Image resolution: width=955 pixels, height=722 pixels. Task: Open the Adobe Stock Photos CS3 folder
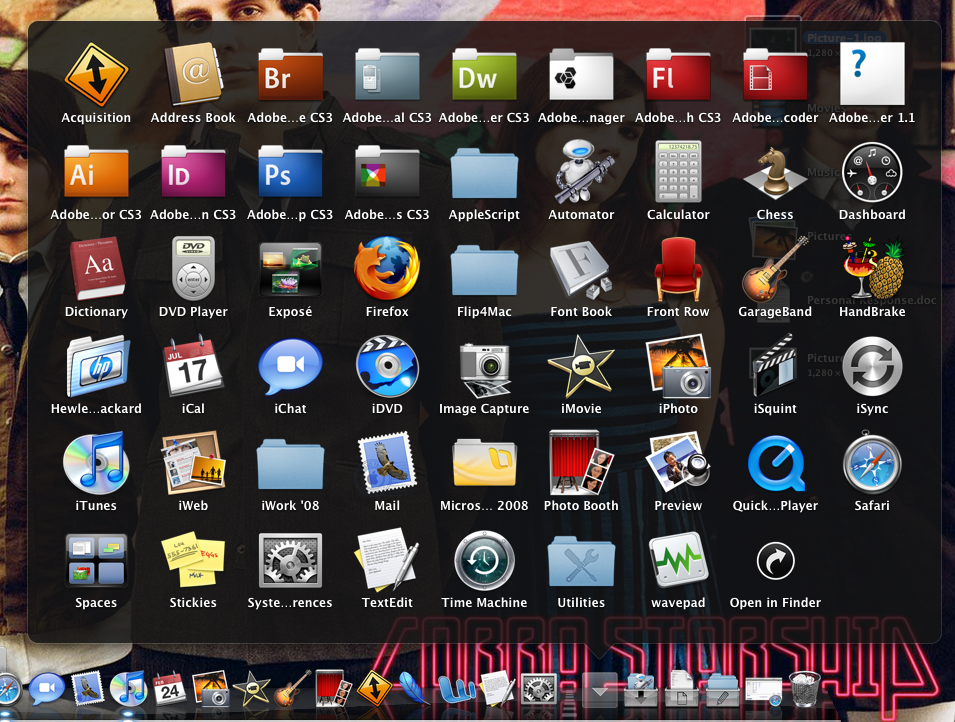pos(387,171)
